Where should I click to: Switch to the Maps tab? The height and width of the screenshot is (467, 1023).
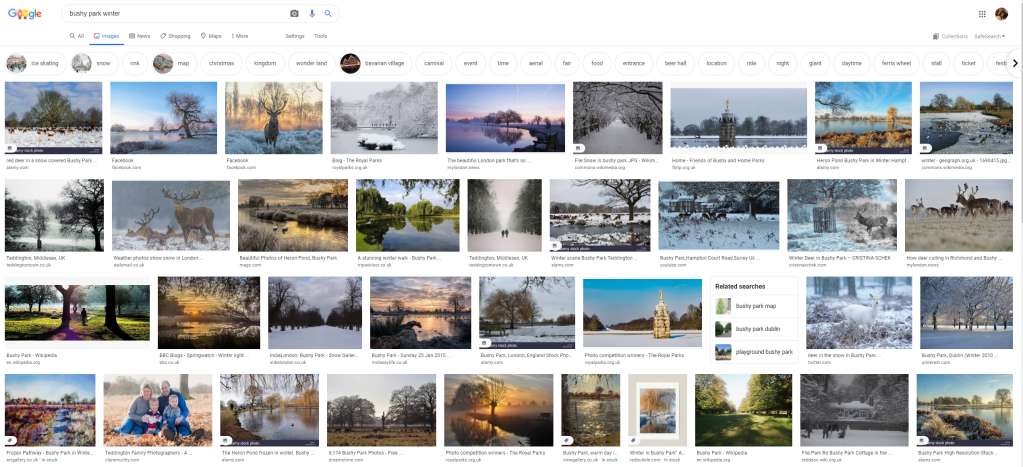click(211, 36)
